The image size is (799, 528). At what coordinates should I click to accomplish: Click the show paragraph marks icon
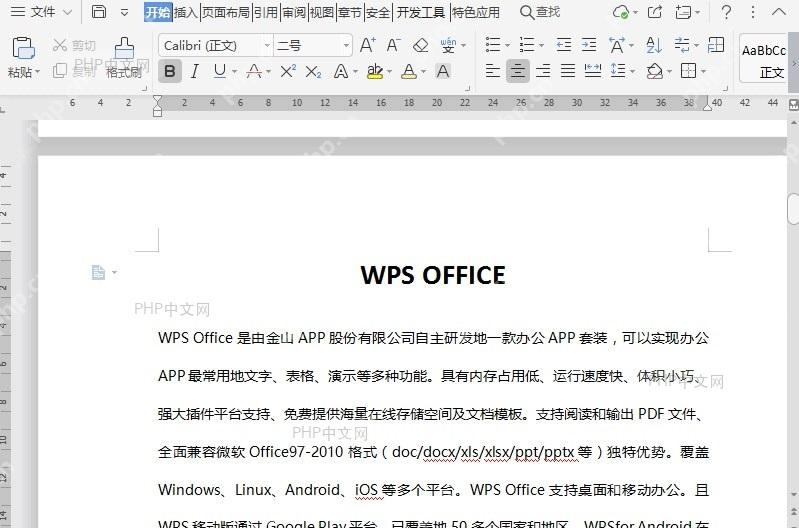pyautogui.click(x=682, y=45)
